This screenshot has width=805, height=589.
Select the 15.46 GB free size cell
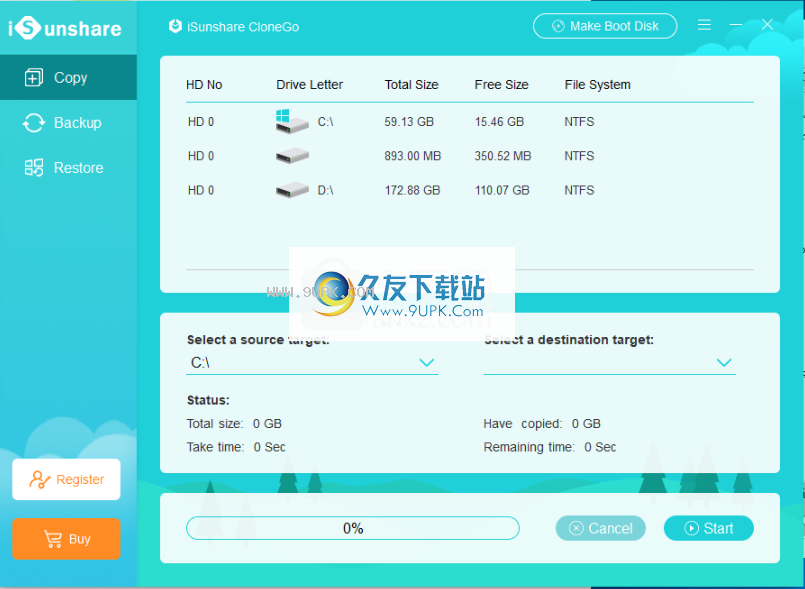click(499, 122)
